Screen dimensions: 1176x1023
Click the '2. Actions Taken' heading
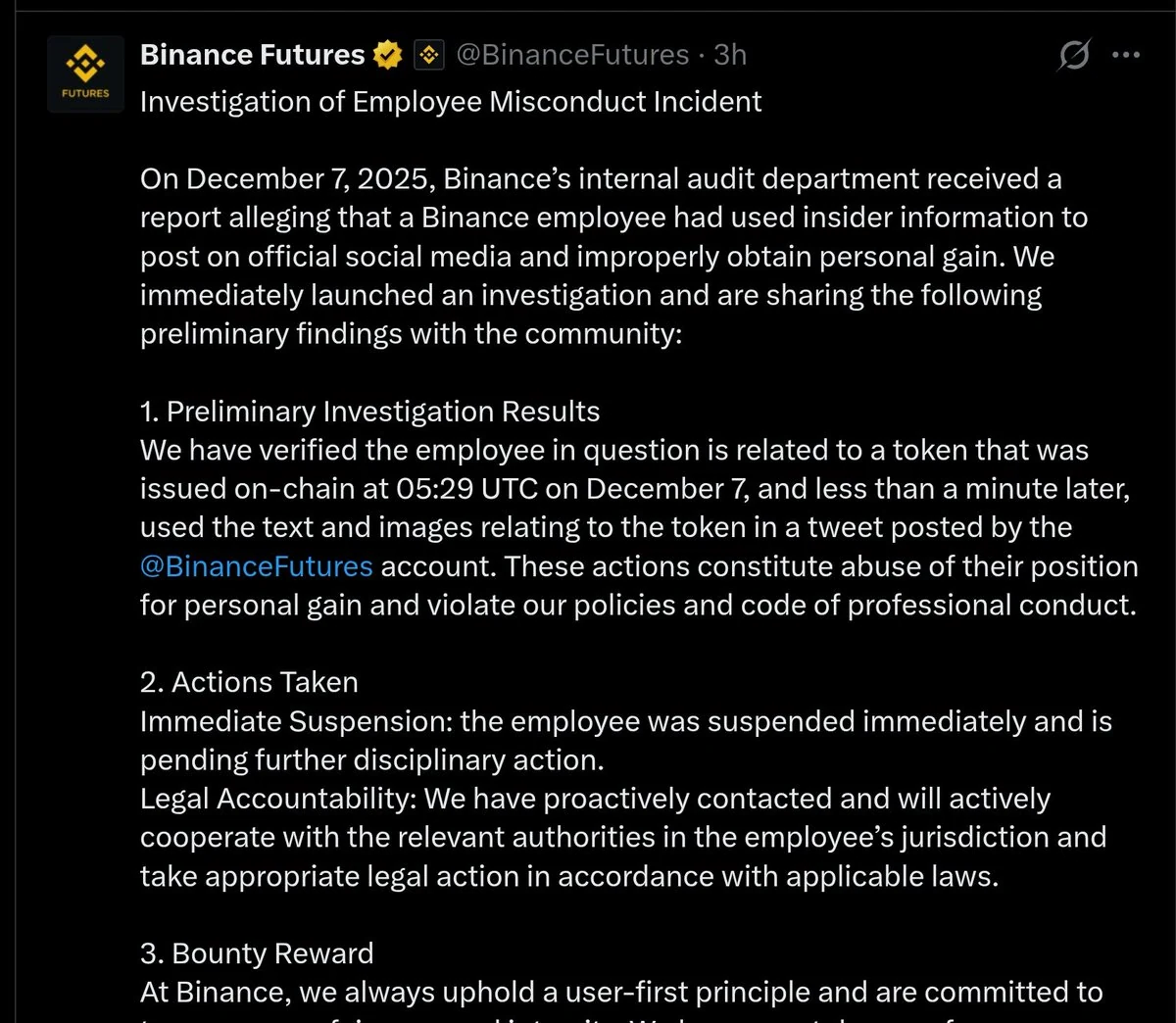pos(250,682)
